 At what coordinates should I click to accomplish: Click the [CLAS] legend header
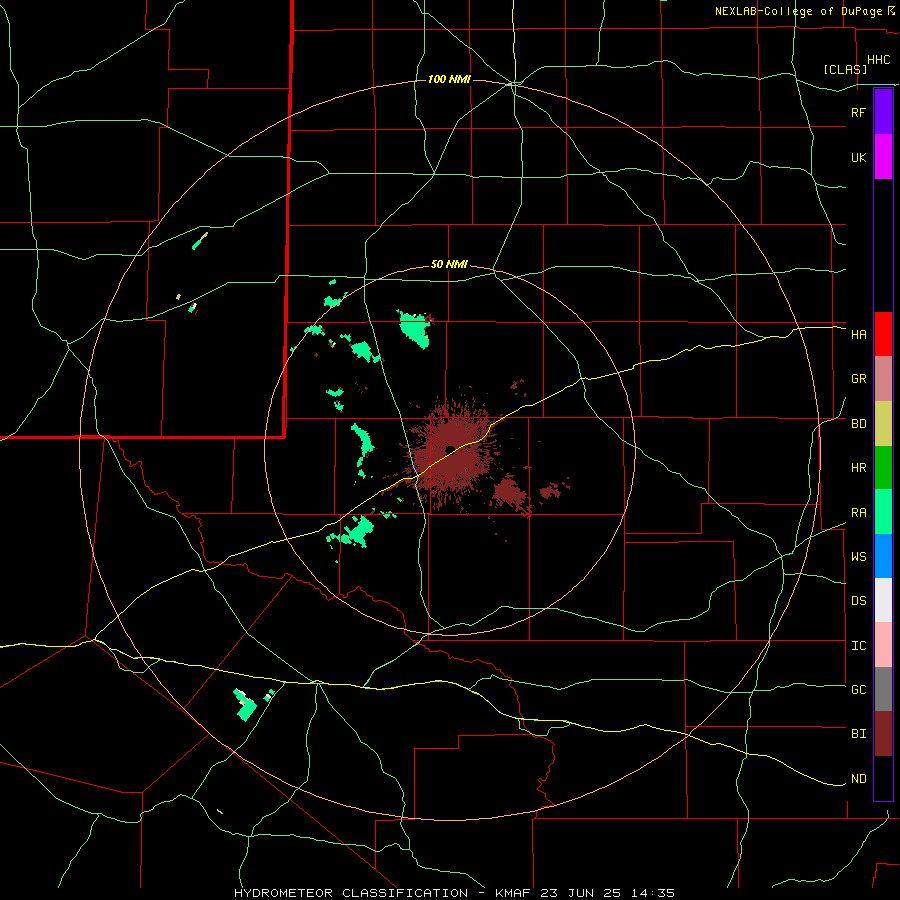845,69
